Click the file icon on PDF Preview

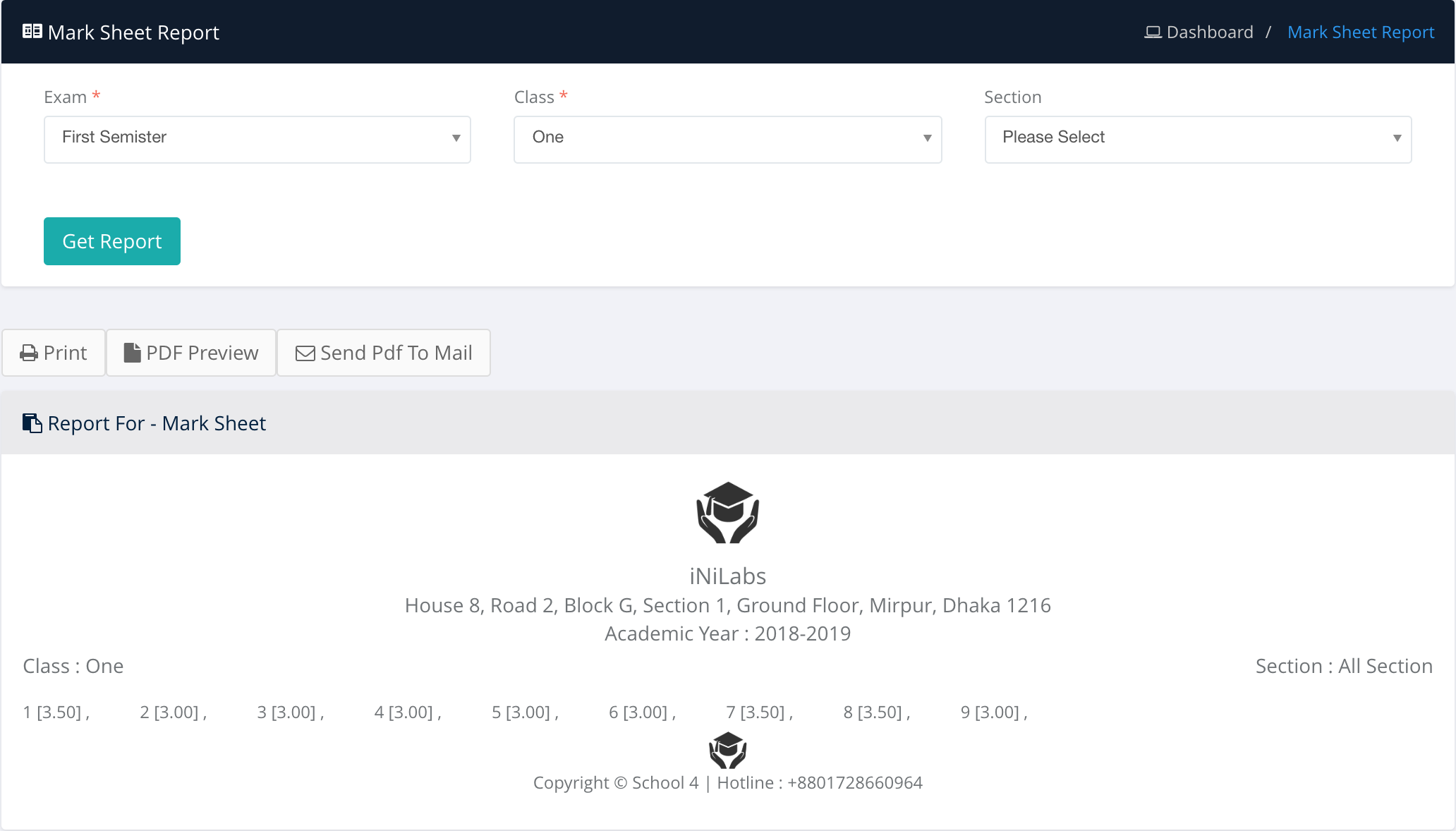(x=132, y=353)
